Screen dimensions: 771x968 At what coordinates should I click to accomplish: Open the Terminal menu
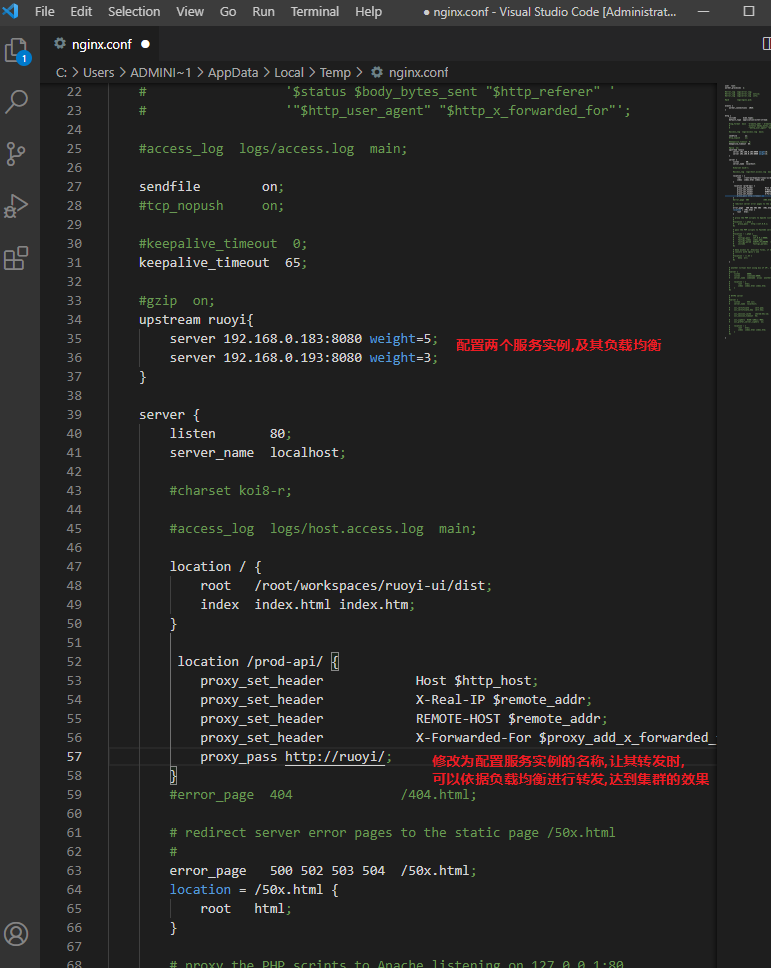pos(315,11)
